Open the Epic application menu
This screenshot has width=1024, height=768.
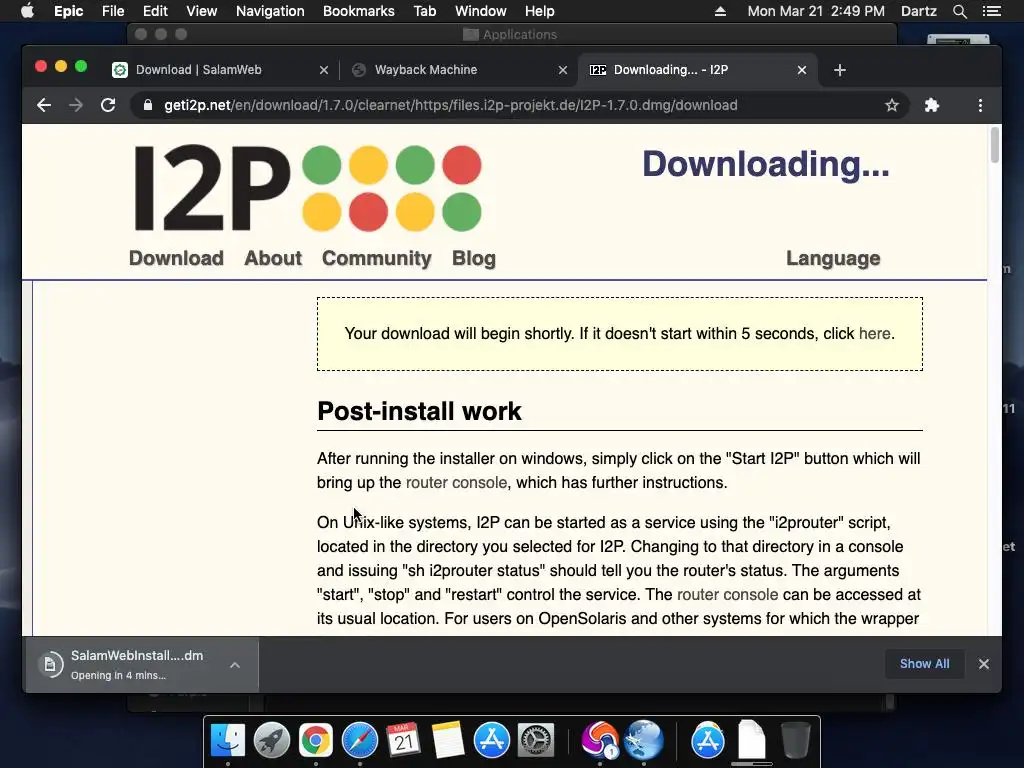[x=69, y=11]
